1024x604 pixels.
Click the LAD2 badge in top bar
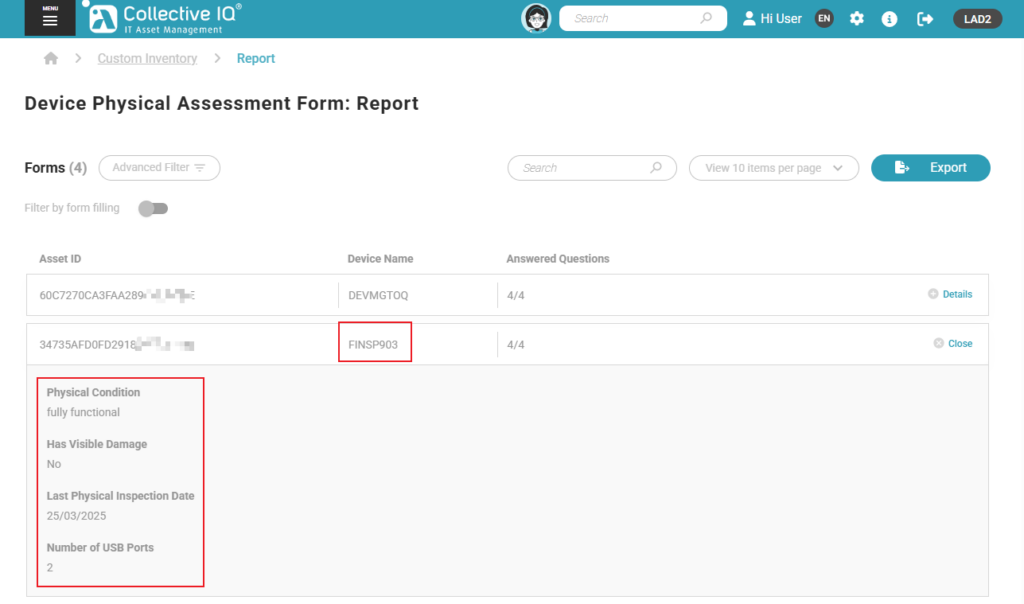pyautogui.click(x=977, y=18)
